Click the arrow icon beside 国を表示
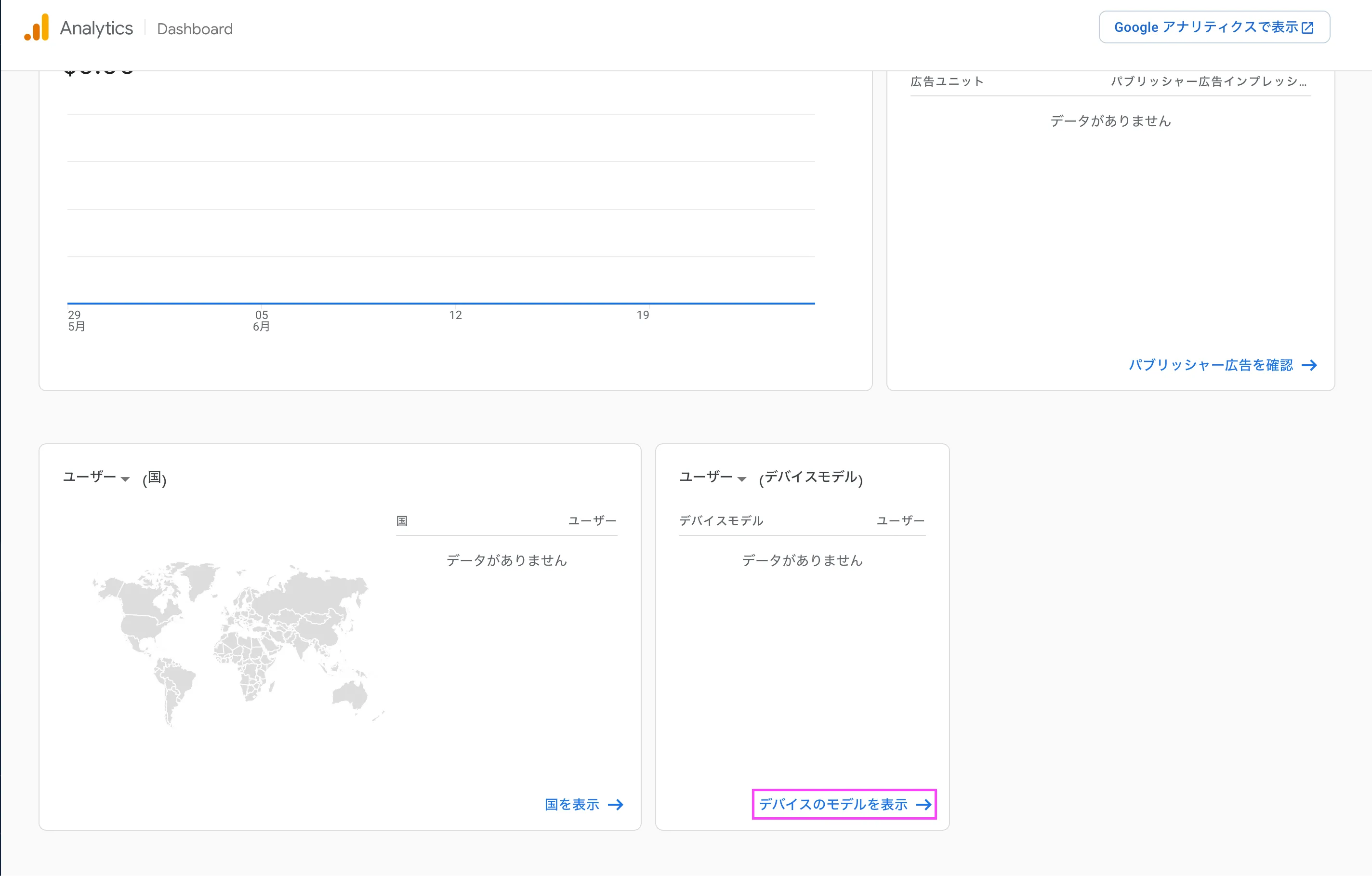This screenshot has height=876, width=1372. point(615,805)
